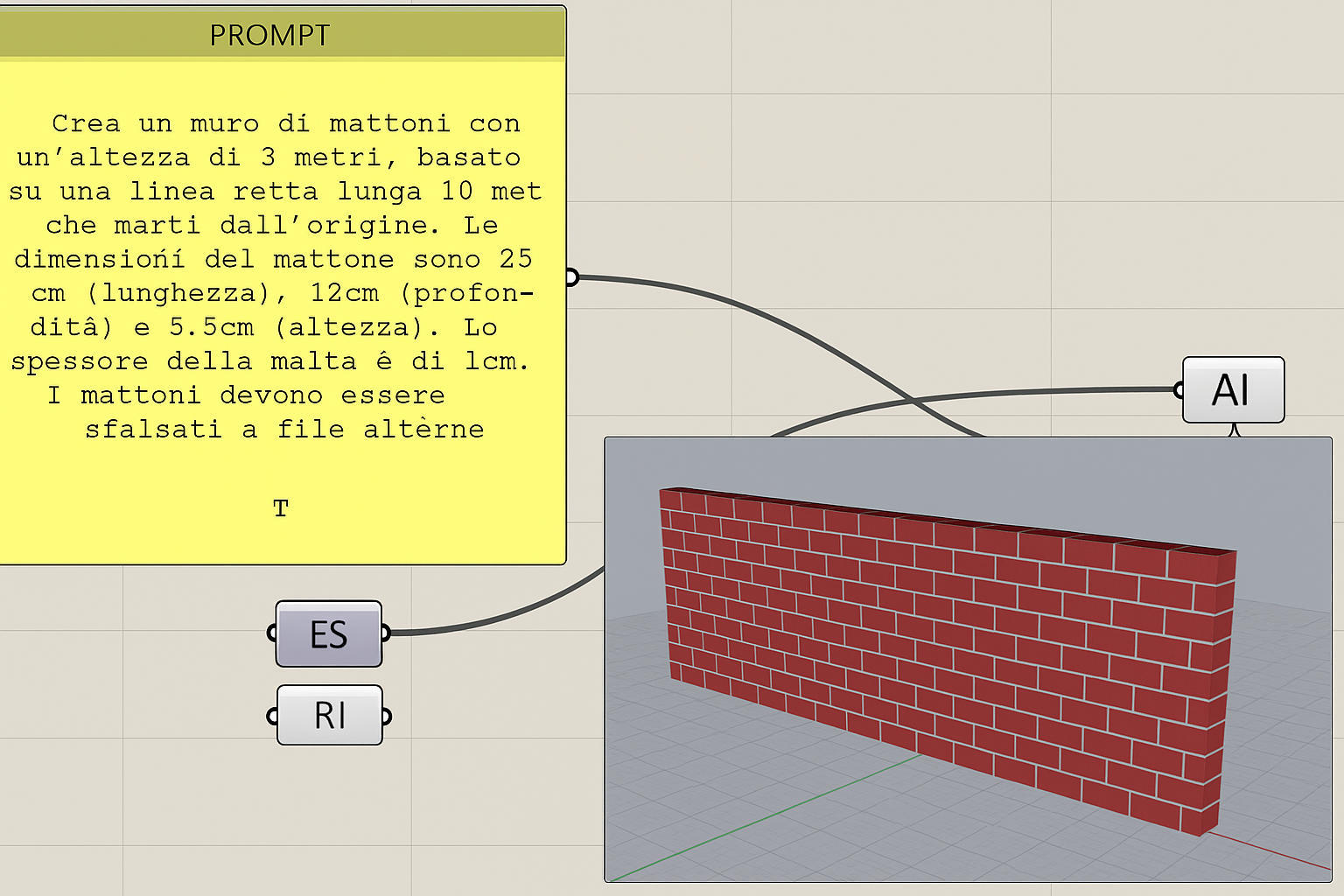Select the AI component node
Screen dimensions: 1344x896
coord(1233,389)
